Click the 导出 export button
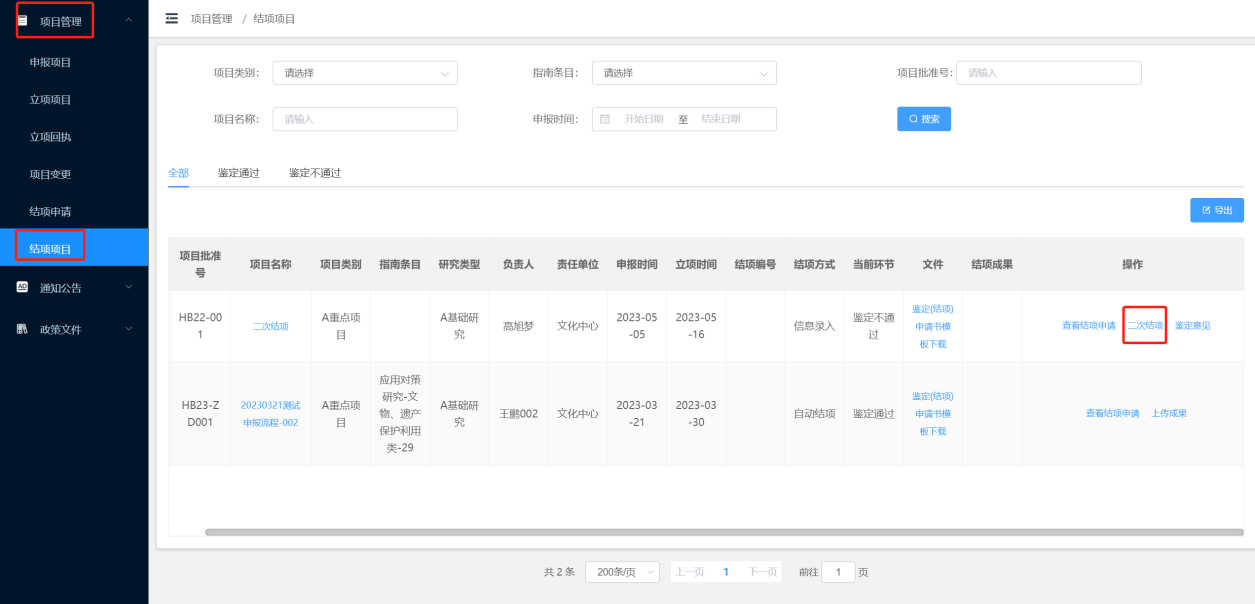Image resolution: width=1255 pixels, height=604 pixels. (x=1216, y=210)
